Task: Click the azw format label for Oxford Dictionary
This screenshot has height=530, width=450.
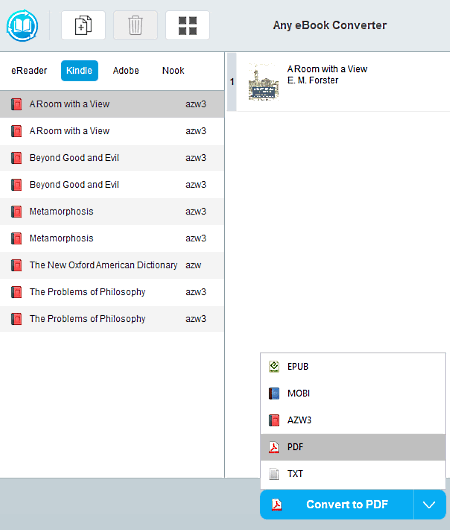Action: tap(193, 265)
